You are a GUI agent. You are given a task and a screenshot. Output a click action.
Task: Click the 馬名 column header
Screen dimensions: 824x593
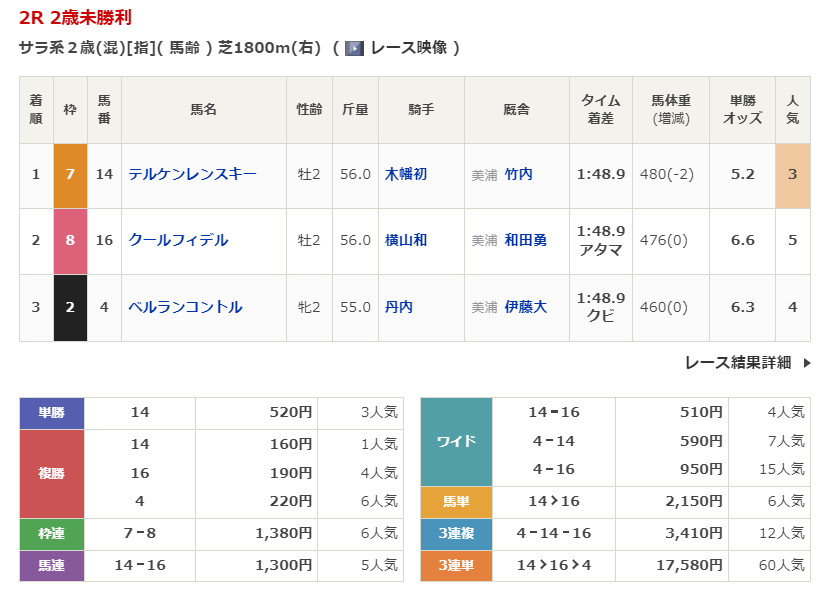click(203, 109)
